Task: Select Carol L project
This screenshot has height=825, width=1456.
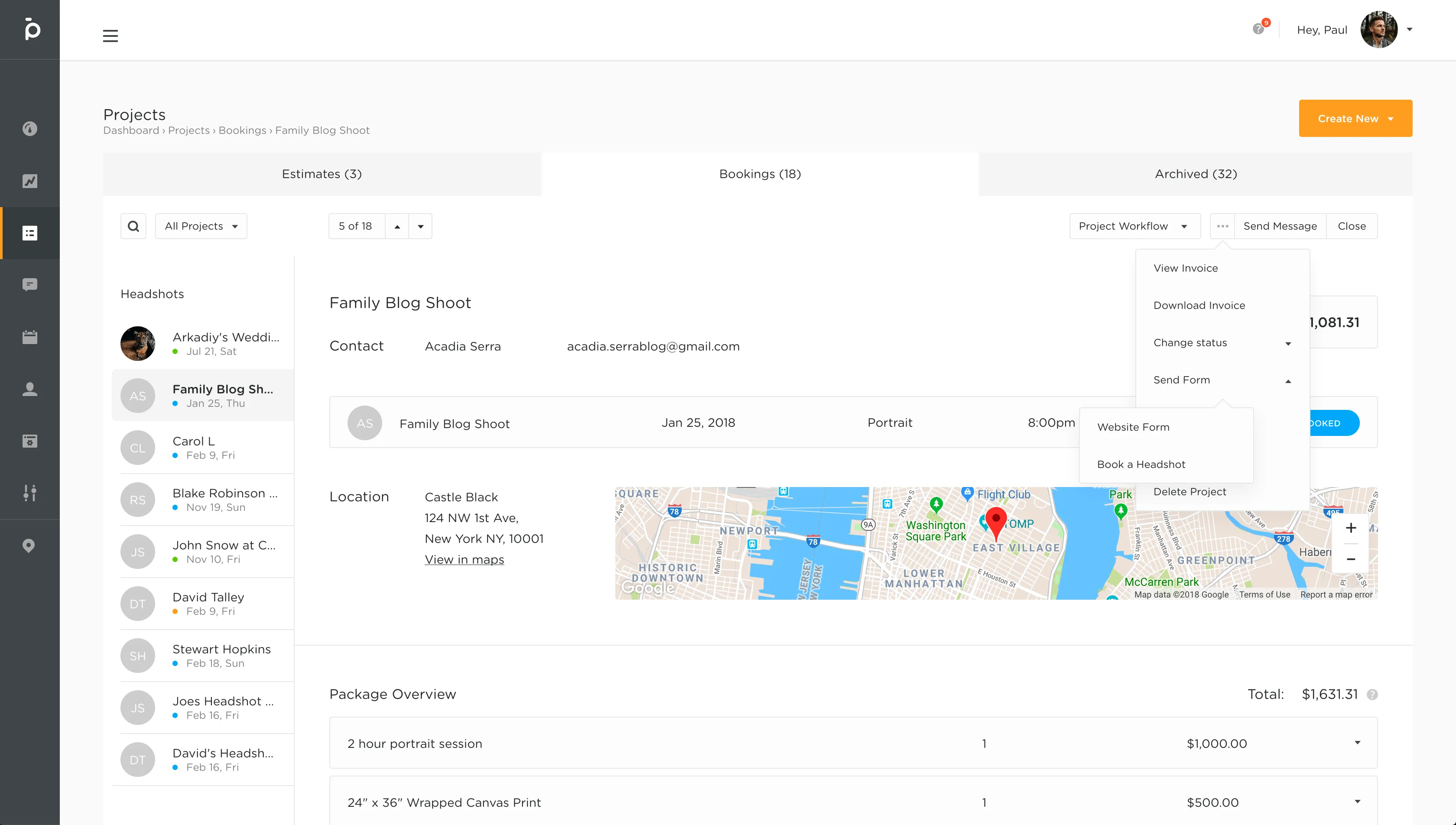Action: click(x=203, y=448)
